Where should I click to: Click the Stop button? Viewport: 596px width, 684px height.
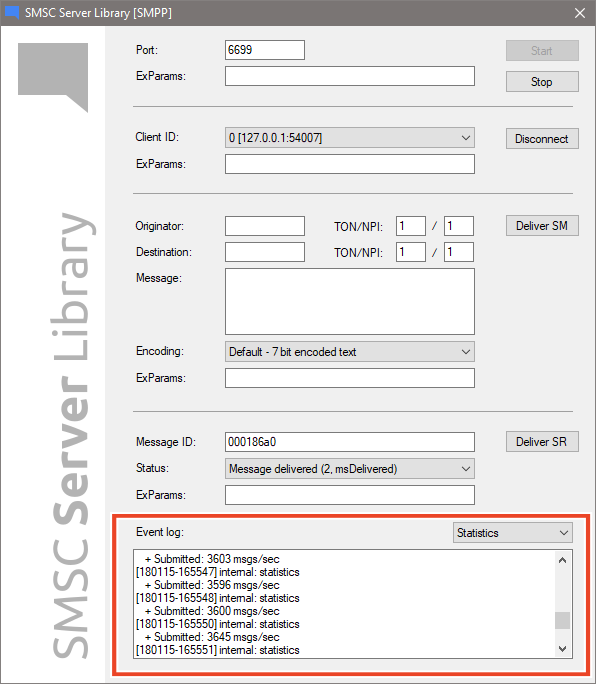click(542, 82)
